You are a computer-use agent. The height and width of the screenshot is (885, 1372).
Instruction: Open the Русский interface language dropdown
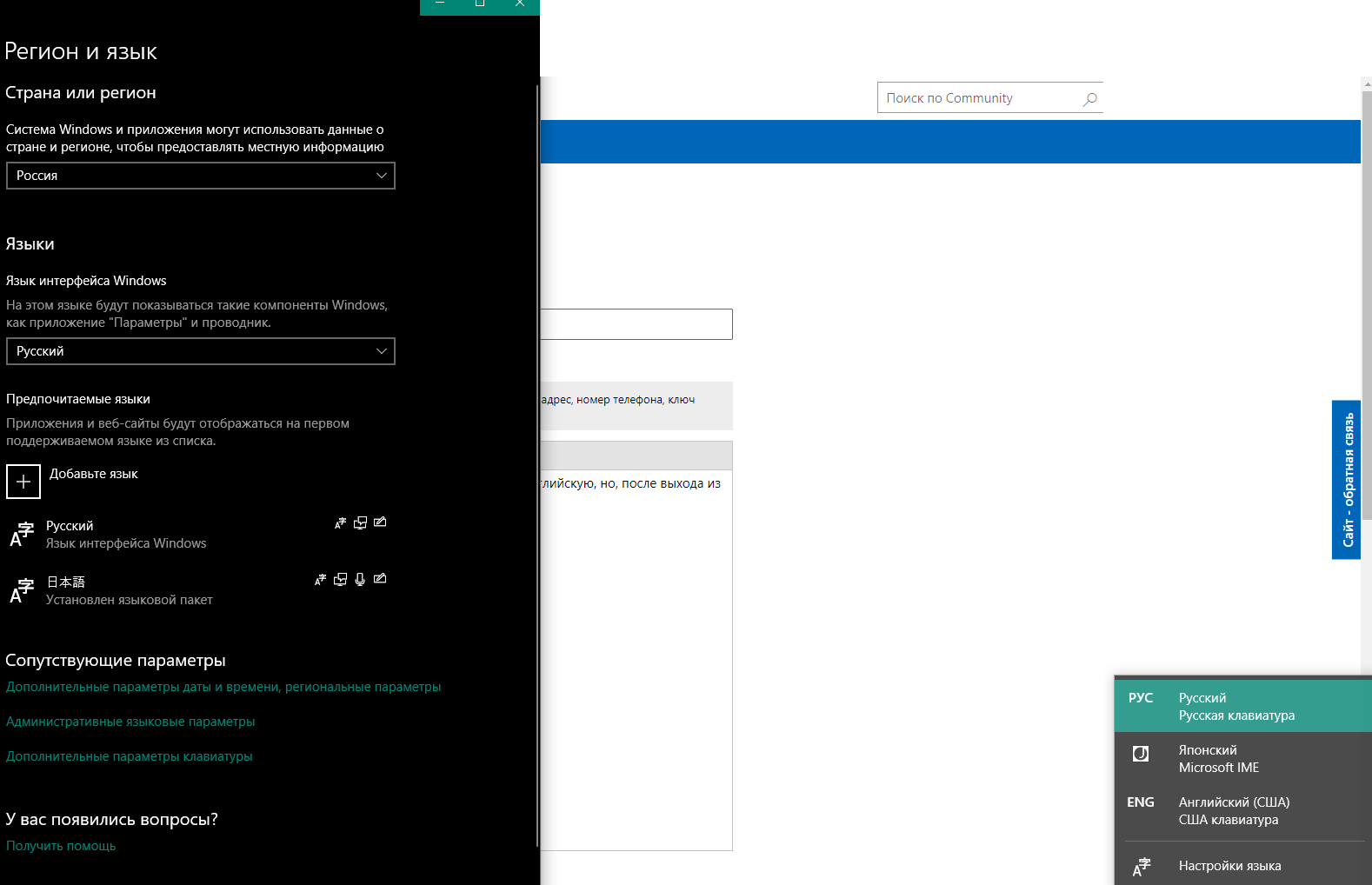click(200, 351)
